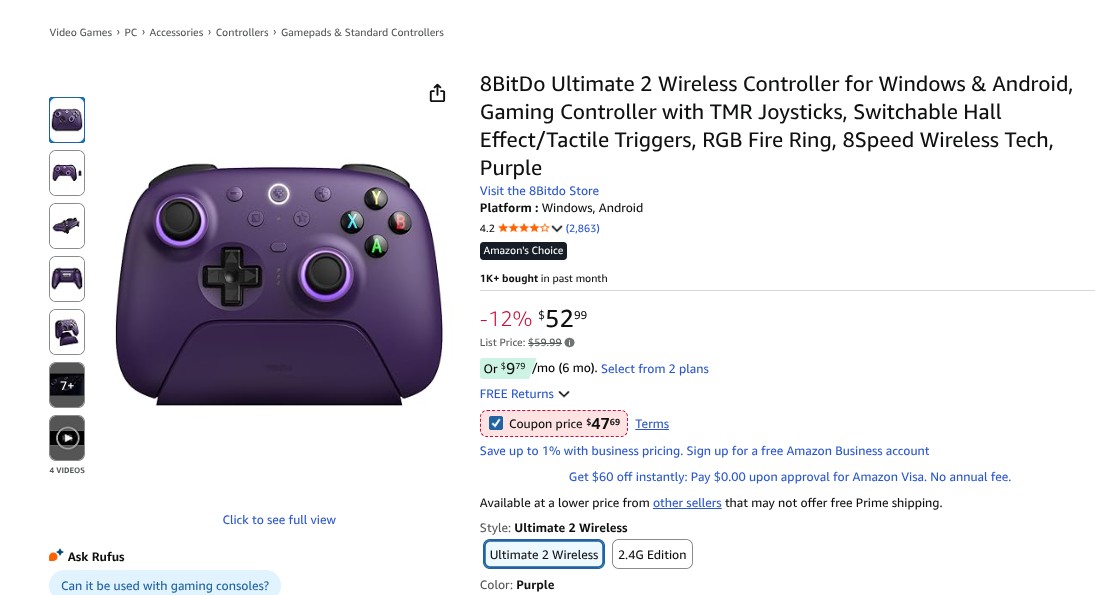The width and height of the screenshot is (1095, 595).
Task: Uncheck the Coupon price checkbox
Action: [x=496, y=424]
